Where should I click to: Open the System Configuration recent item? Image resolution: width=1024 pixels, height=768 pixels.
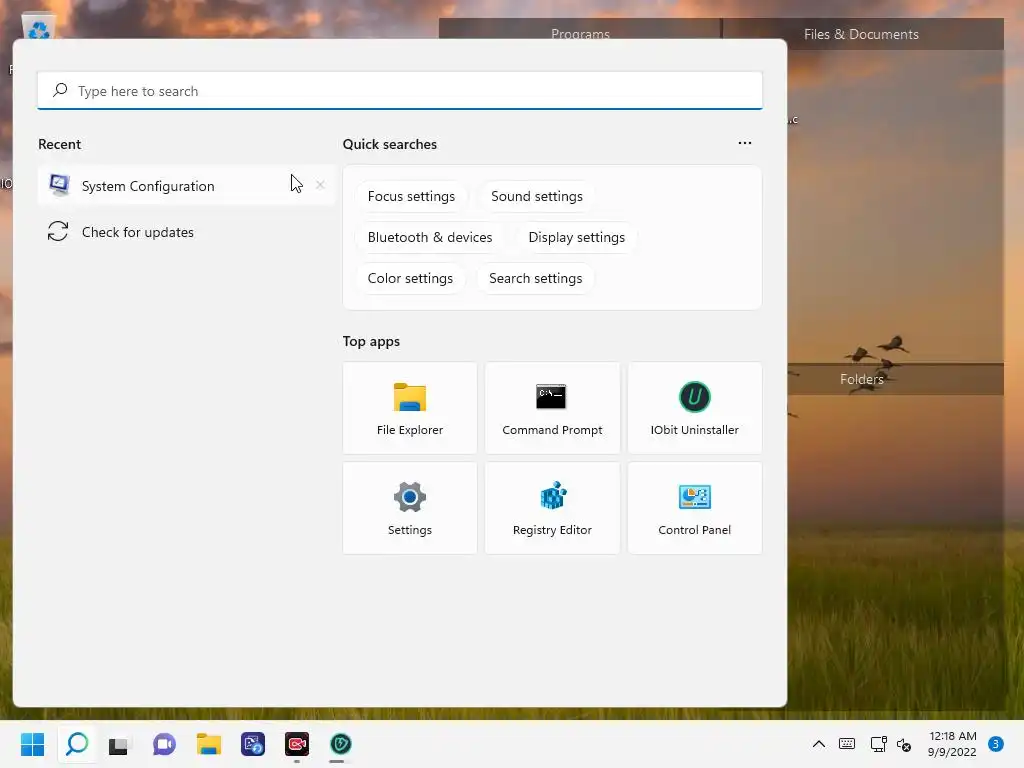click(186, 186)
